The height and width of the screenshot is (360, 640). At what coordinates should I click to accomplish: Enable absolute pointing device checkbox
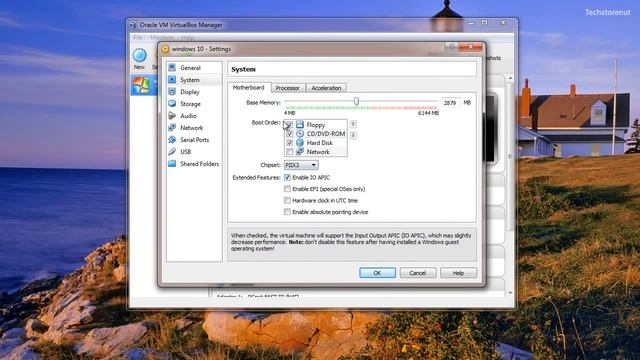[x=287, y=211]
